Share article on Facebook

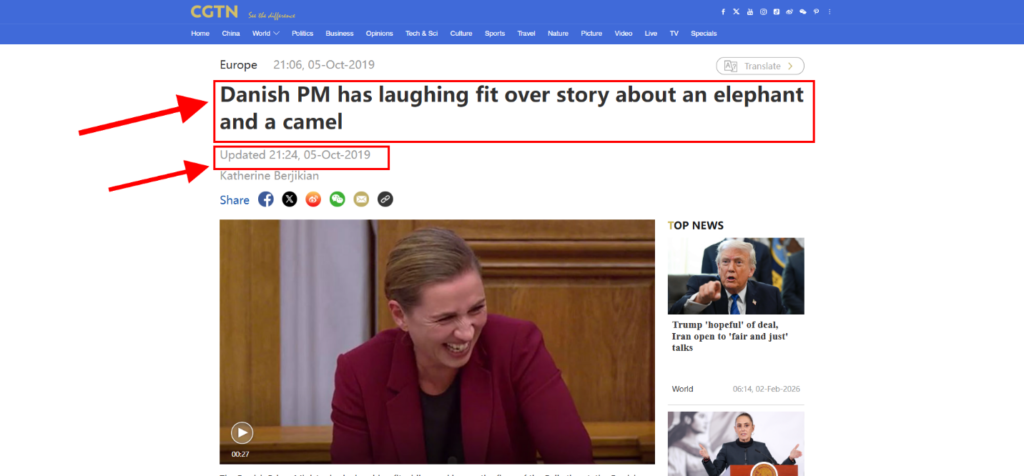[x=266, y=199]
